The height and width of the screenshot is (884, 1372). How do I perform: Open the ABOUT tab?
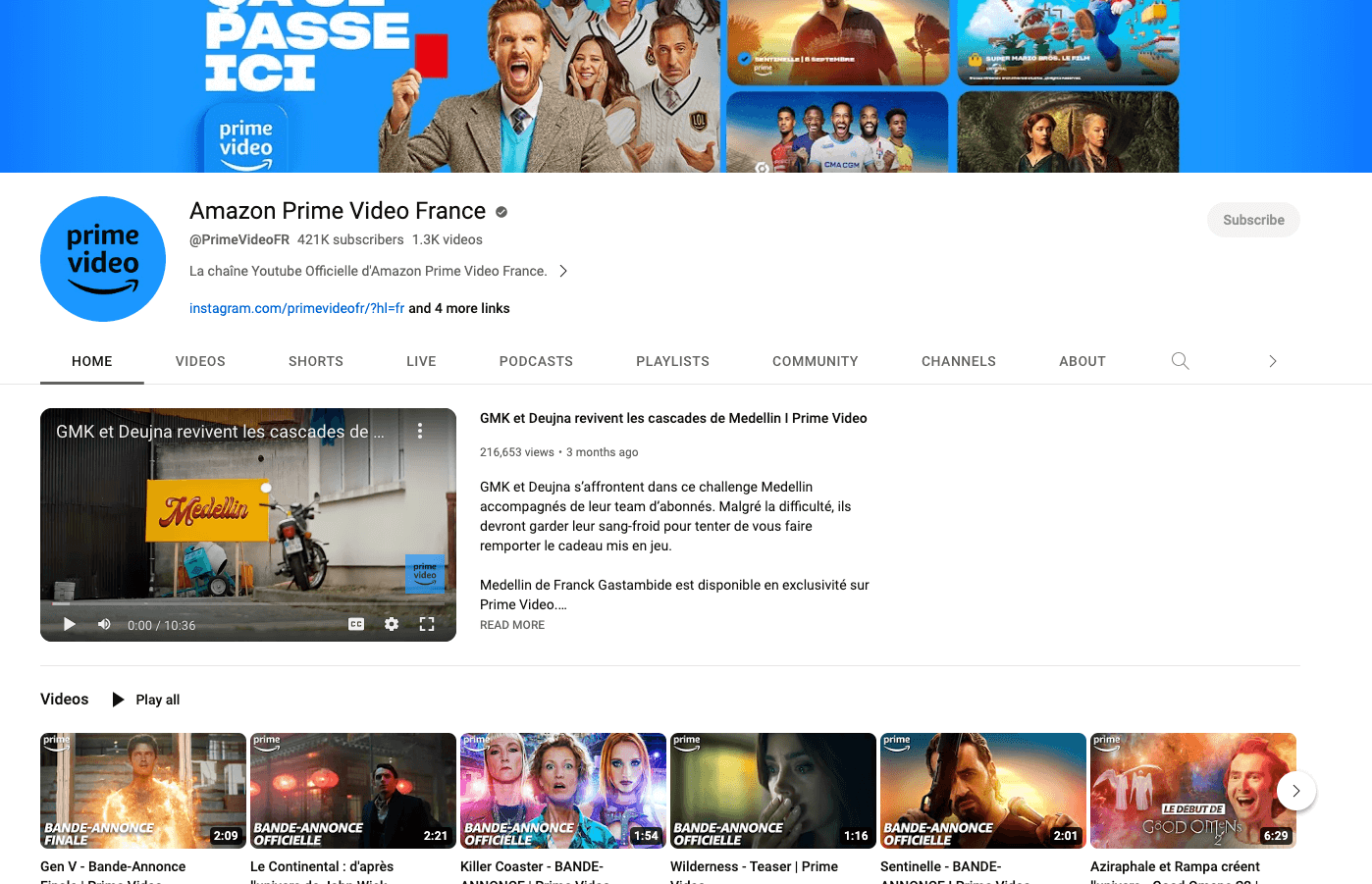point(1082,361)
